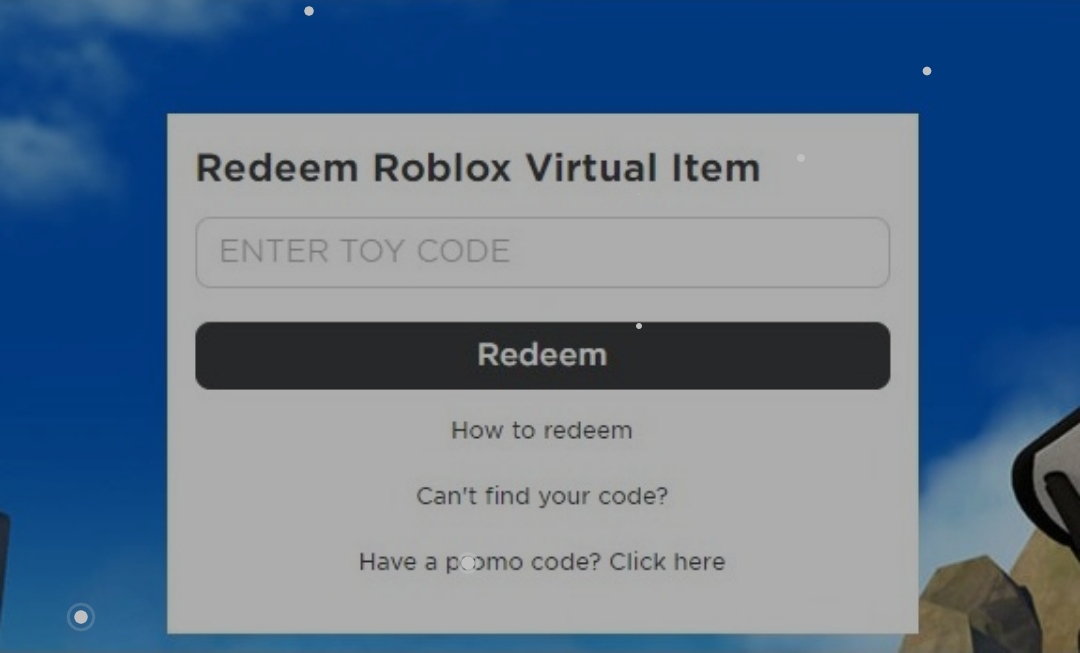Click empty gray panel area below promo link
Viewport: 1080px width, 653px height.
click(x=543, y=606)
